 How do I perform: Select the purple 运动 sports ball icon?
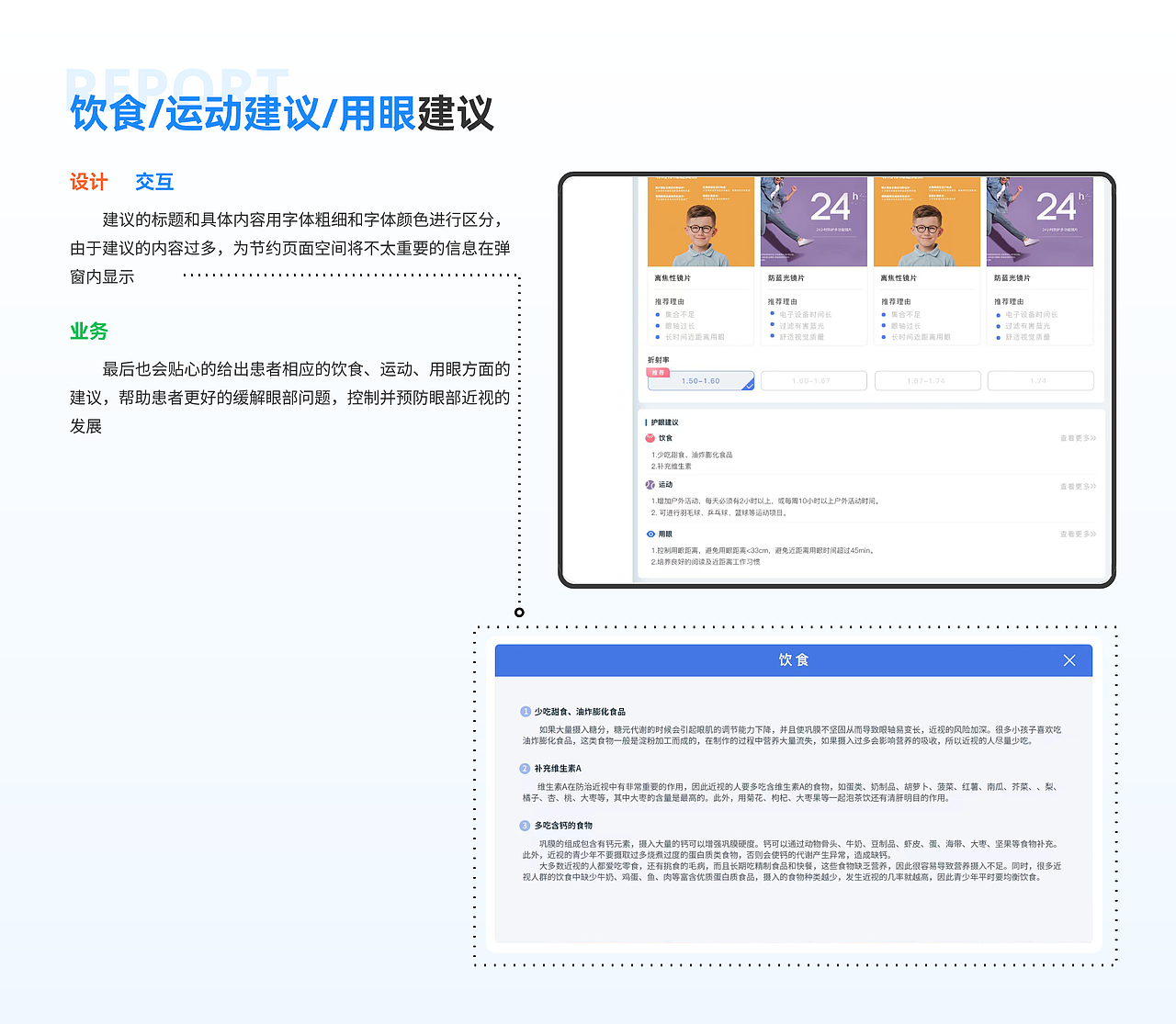650,486
